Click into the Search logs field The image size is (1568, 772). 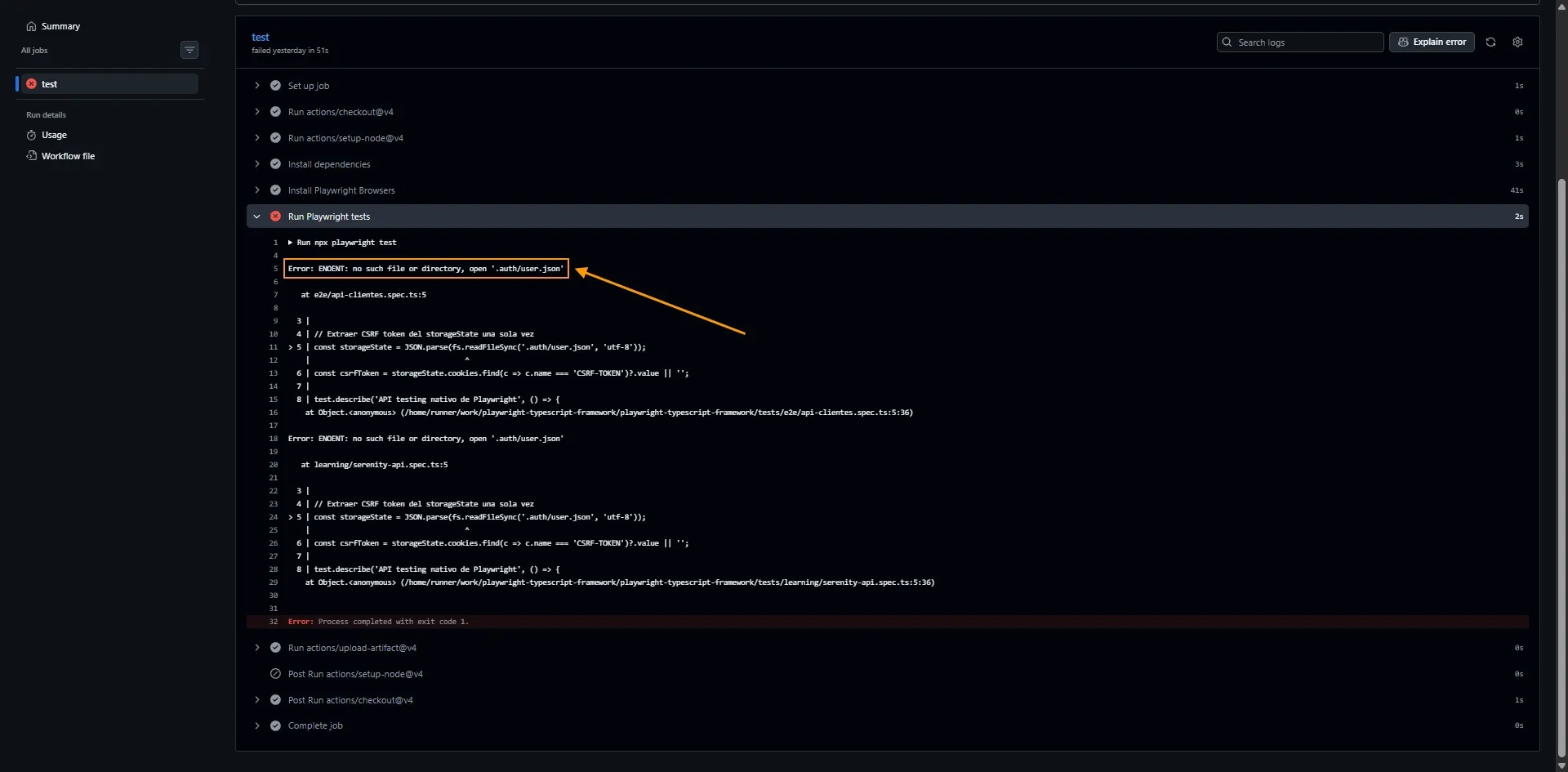pos(1300,42)
